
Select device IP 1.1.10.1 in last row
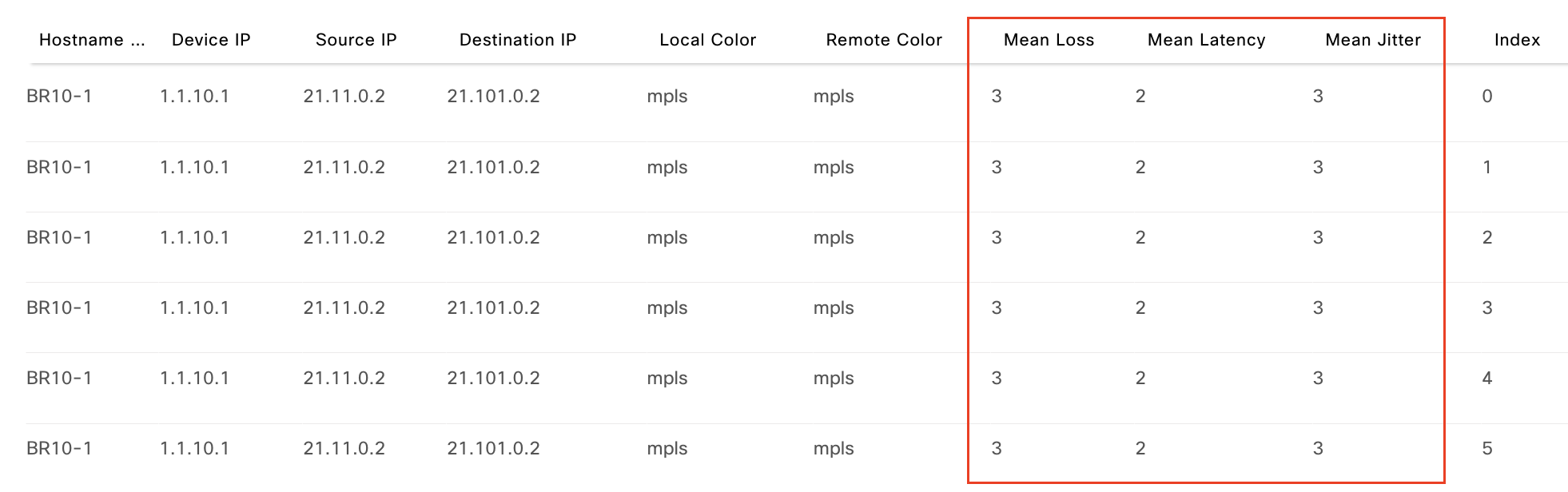tap(194, 449)
